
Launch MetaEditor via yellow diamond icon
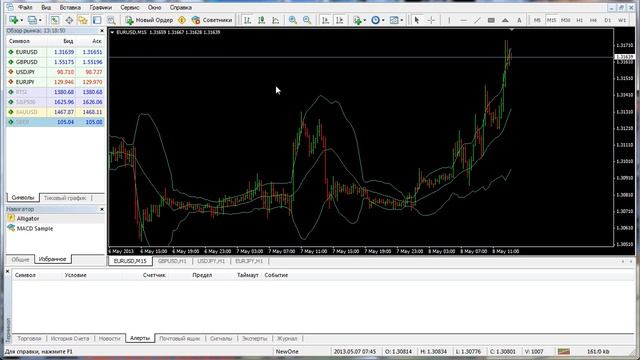[x=182, y=20]
